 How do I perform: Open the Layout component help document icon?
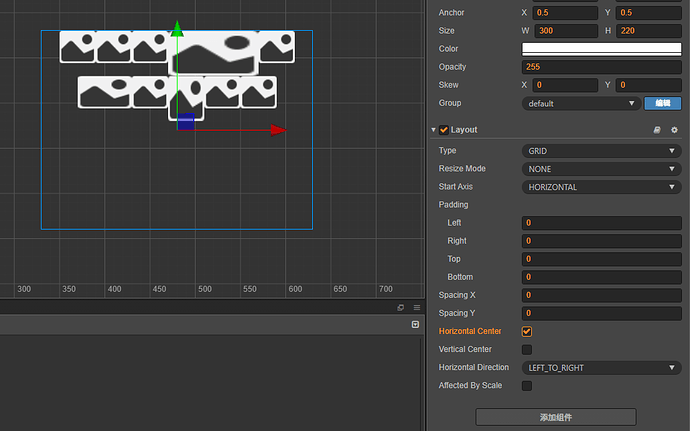pos(657,130)
